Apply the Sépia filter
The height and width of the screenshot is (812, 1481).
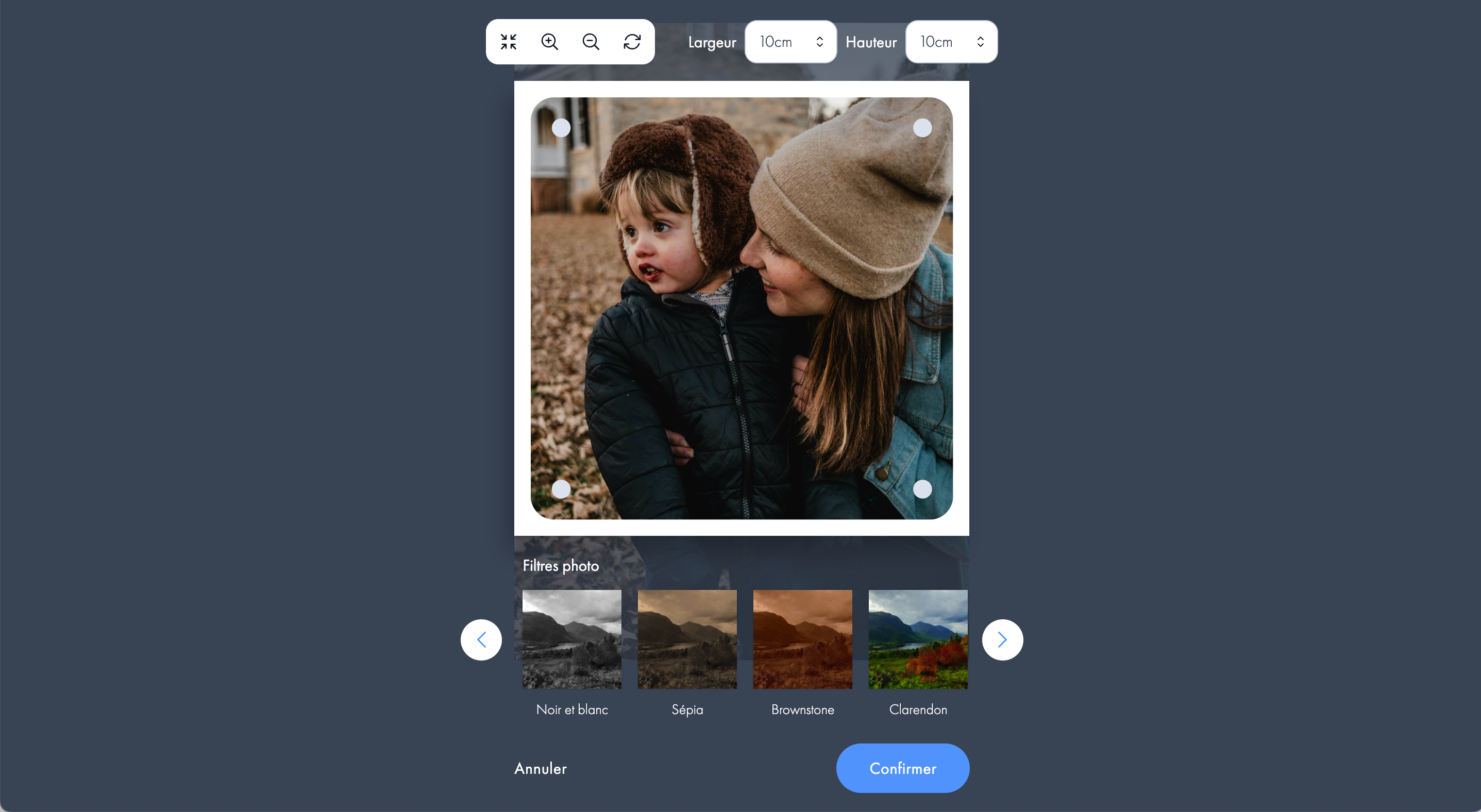point(687,639)
